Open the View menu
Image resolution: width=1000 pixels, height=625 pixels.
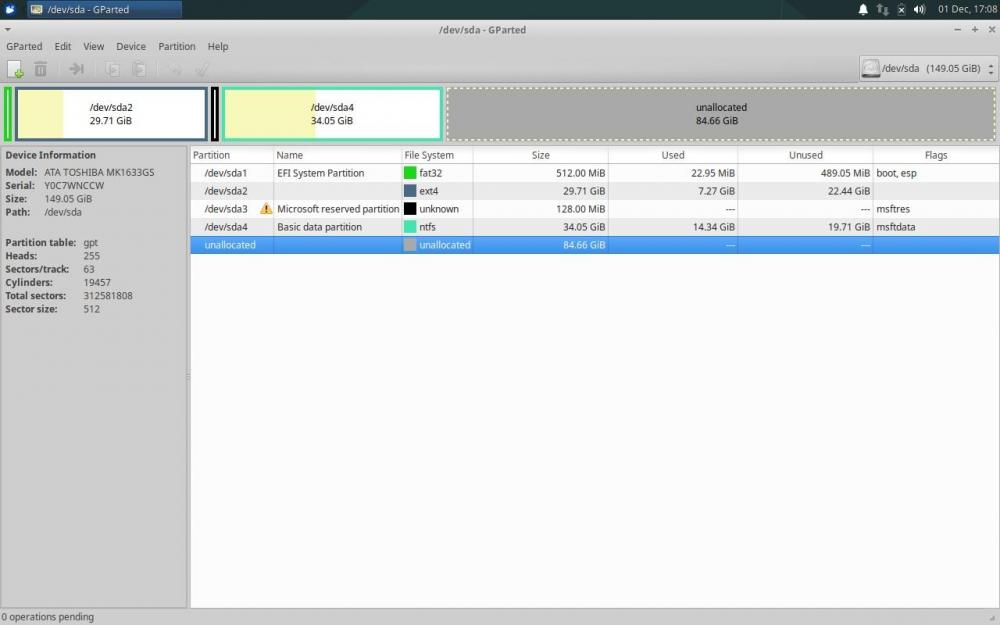(x=94, y=46)
